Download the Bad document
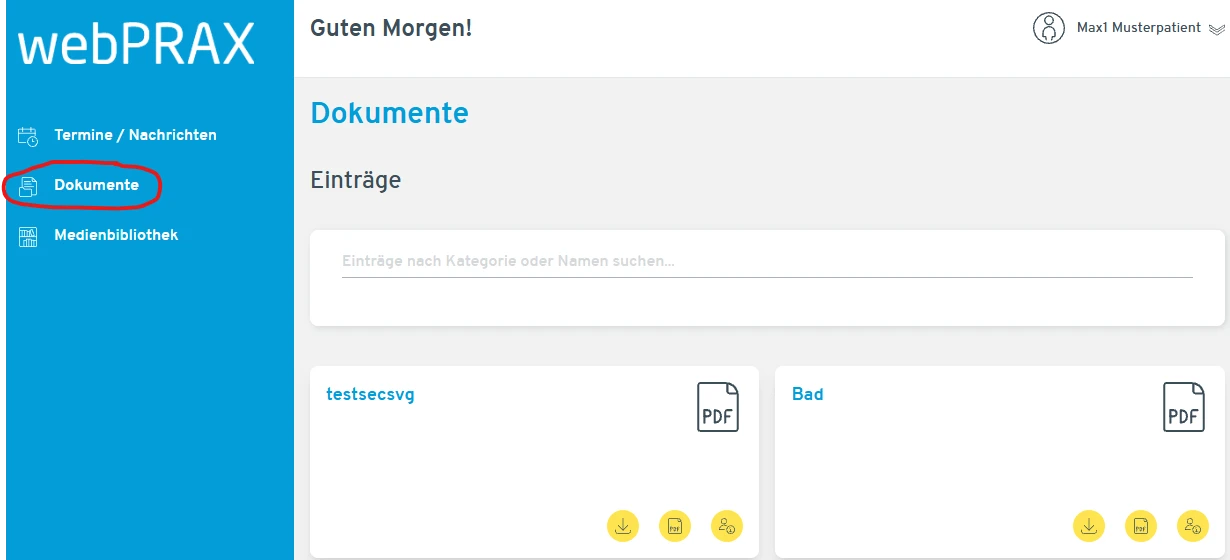Viewport: 1230px width, 560px height. [x=1089, y=525]
